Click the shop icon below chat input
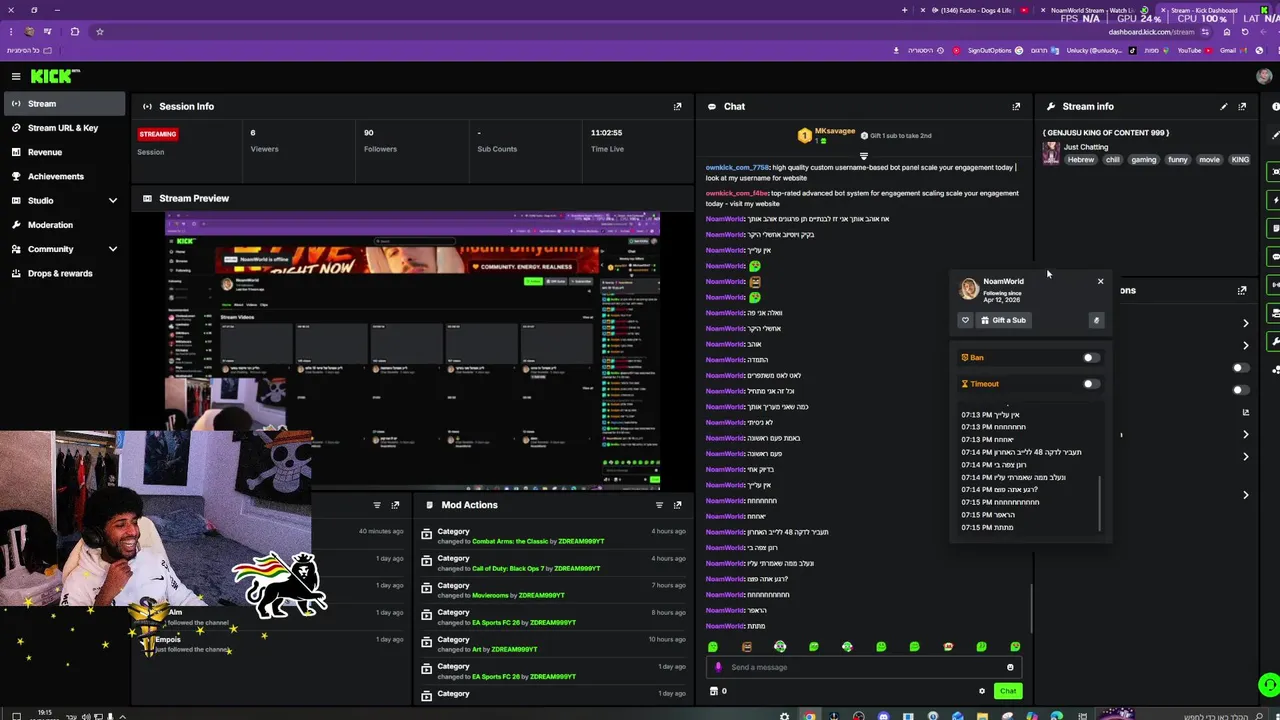The image size is (1280, 720). point(713,691)
